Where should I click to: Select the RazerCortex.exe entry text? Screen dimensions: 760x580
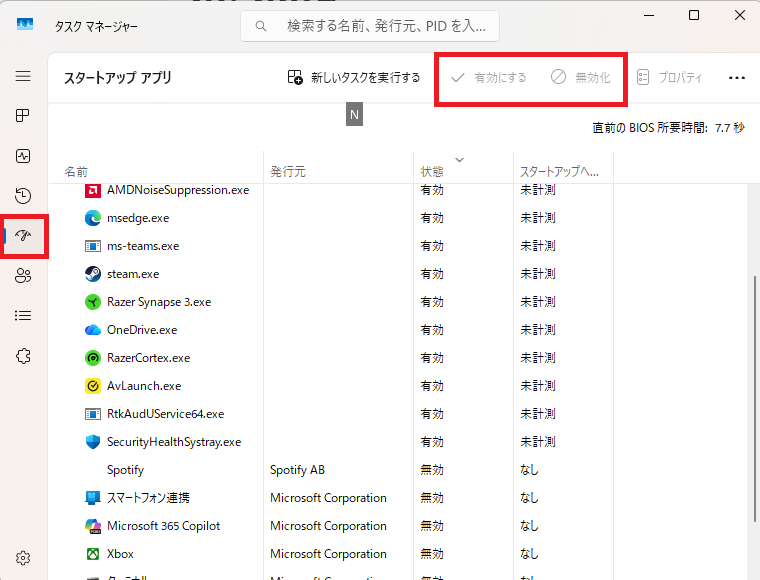[148, 358]
